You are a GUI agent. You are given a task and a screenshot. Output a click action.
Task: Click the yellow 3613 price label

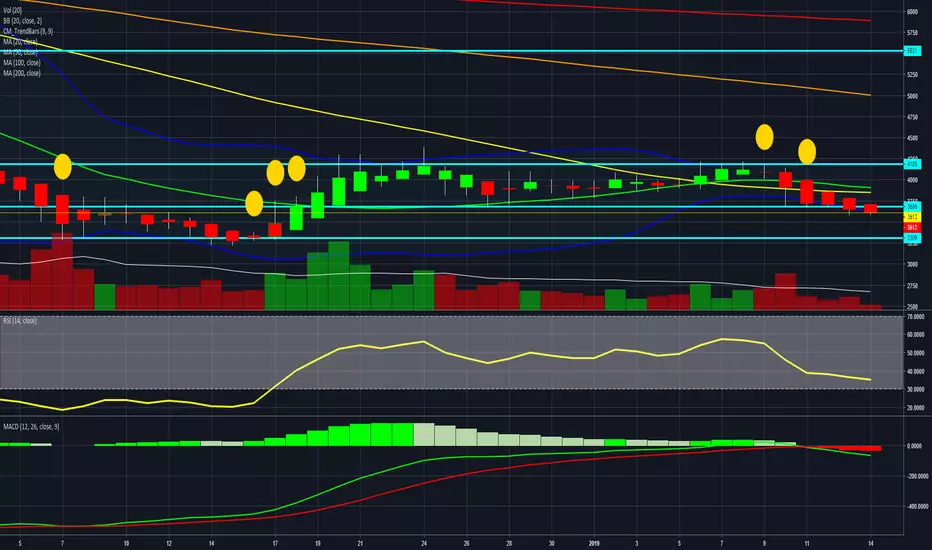coord(912,217)
